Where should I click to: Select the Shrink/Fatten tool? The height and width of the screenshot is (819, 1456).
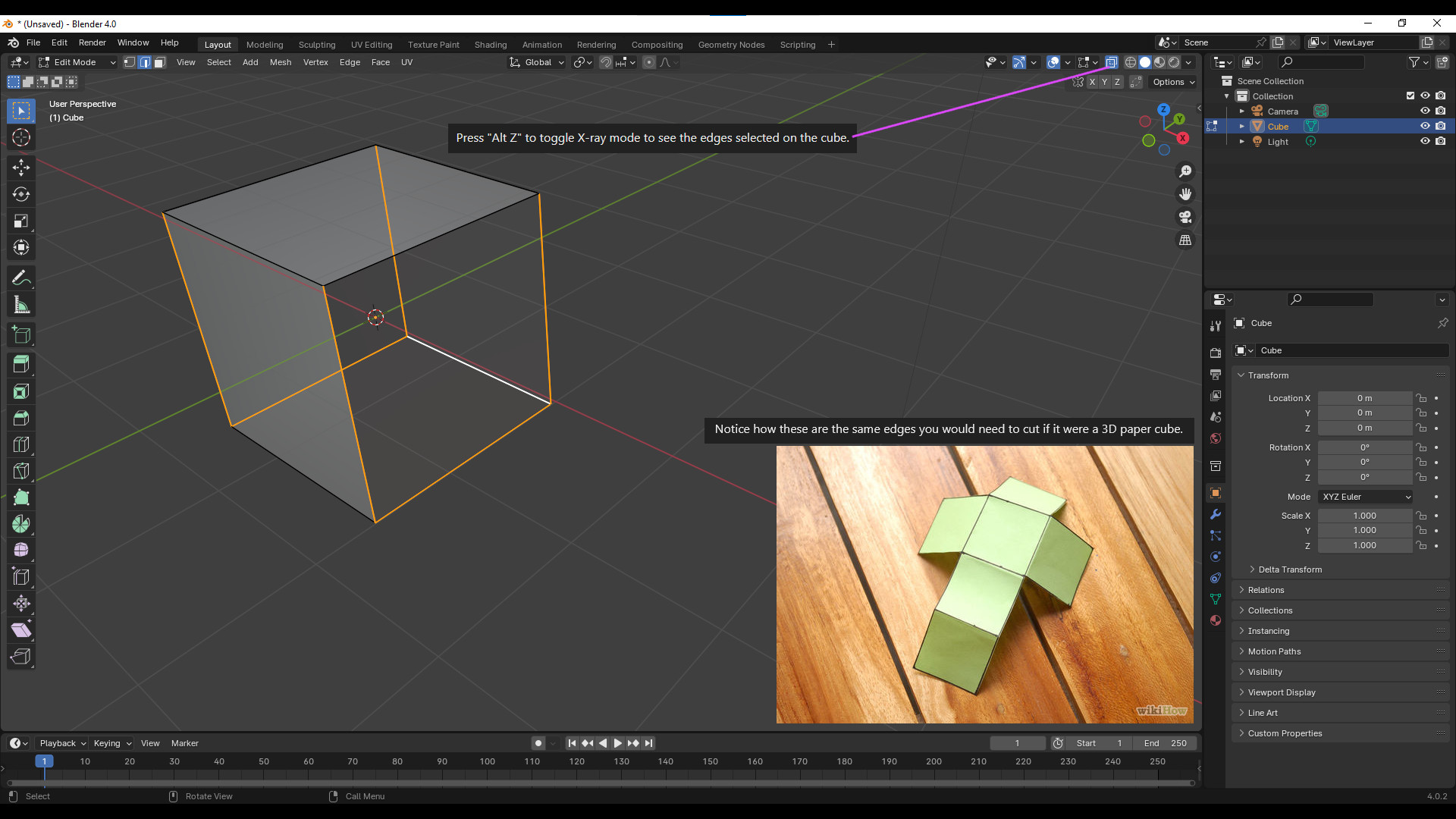[x=21, y=604]
